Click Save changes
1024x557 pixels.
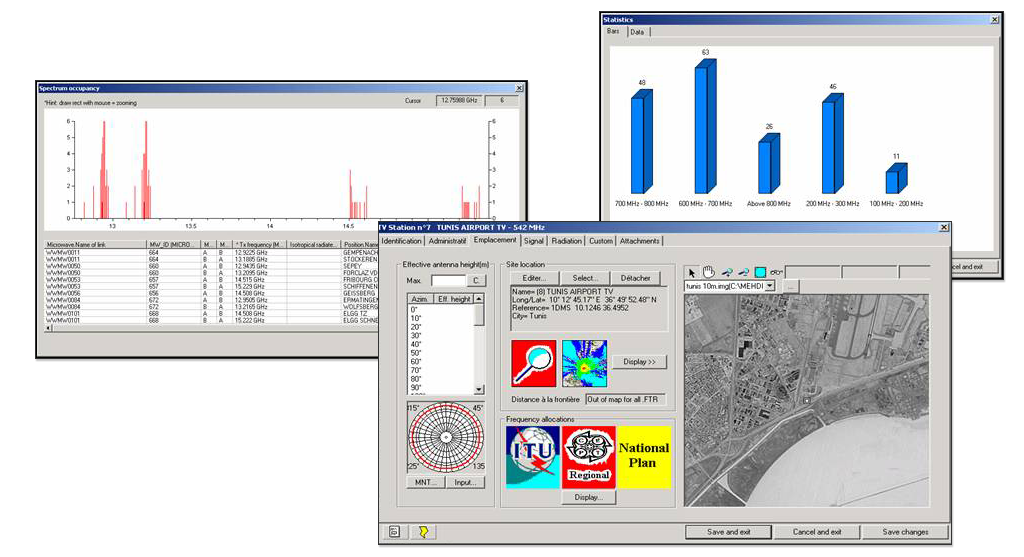[905, 532]
